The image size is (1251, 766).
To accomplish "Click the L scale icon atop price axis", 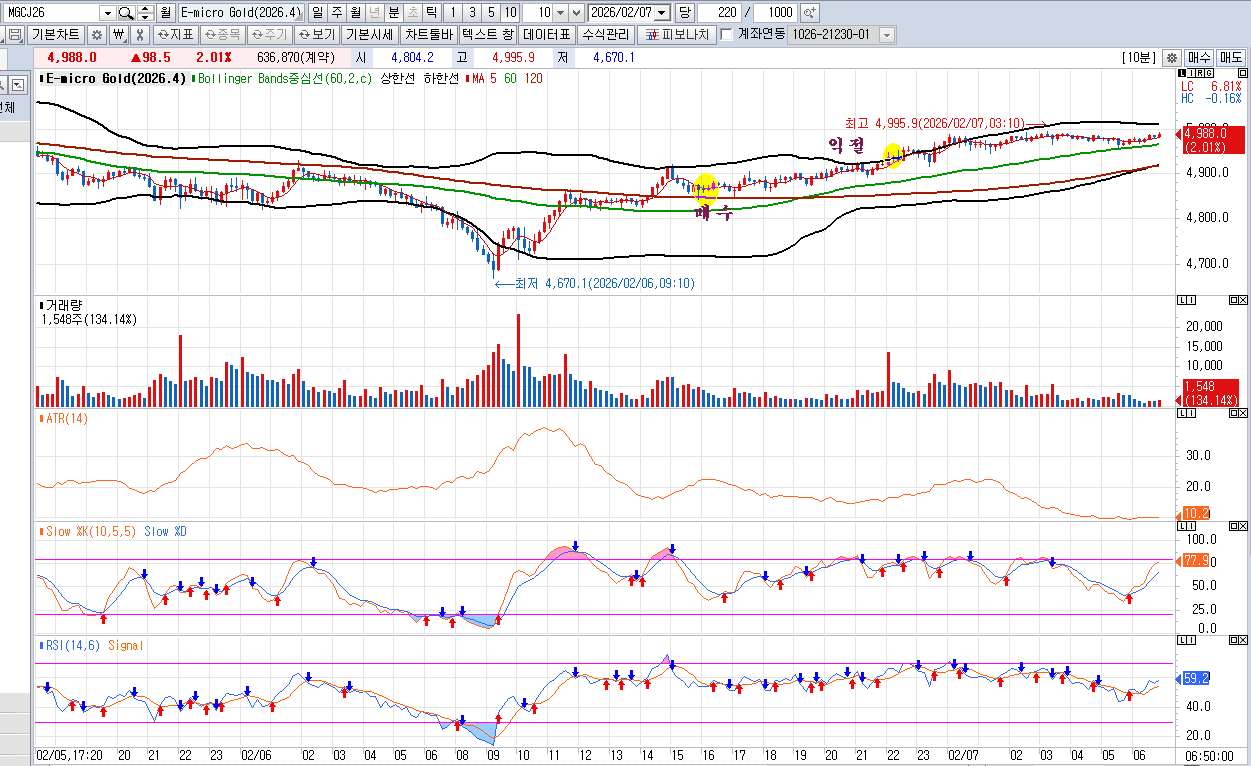I will point(1184,74).
